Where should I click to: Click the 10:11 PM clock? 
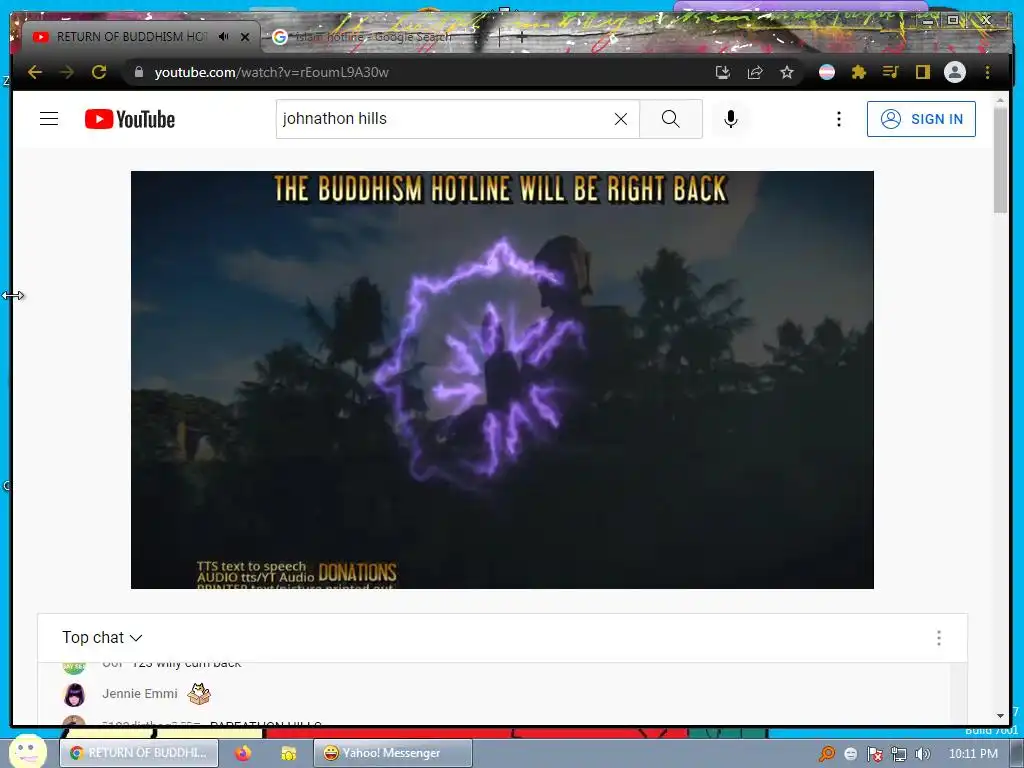pos(973,754)
